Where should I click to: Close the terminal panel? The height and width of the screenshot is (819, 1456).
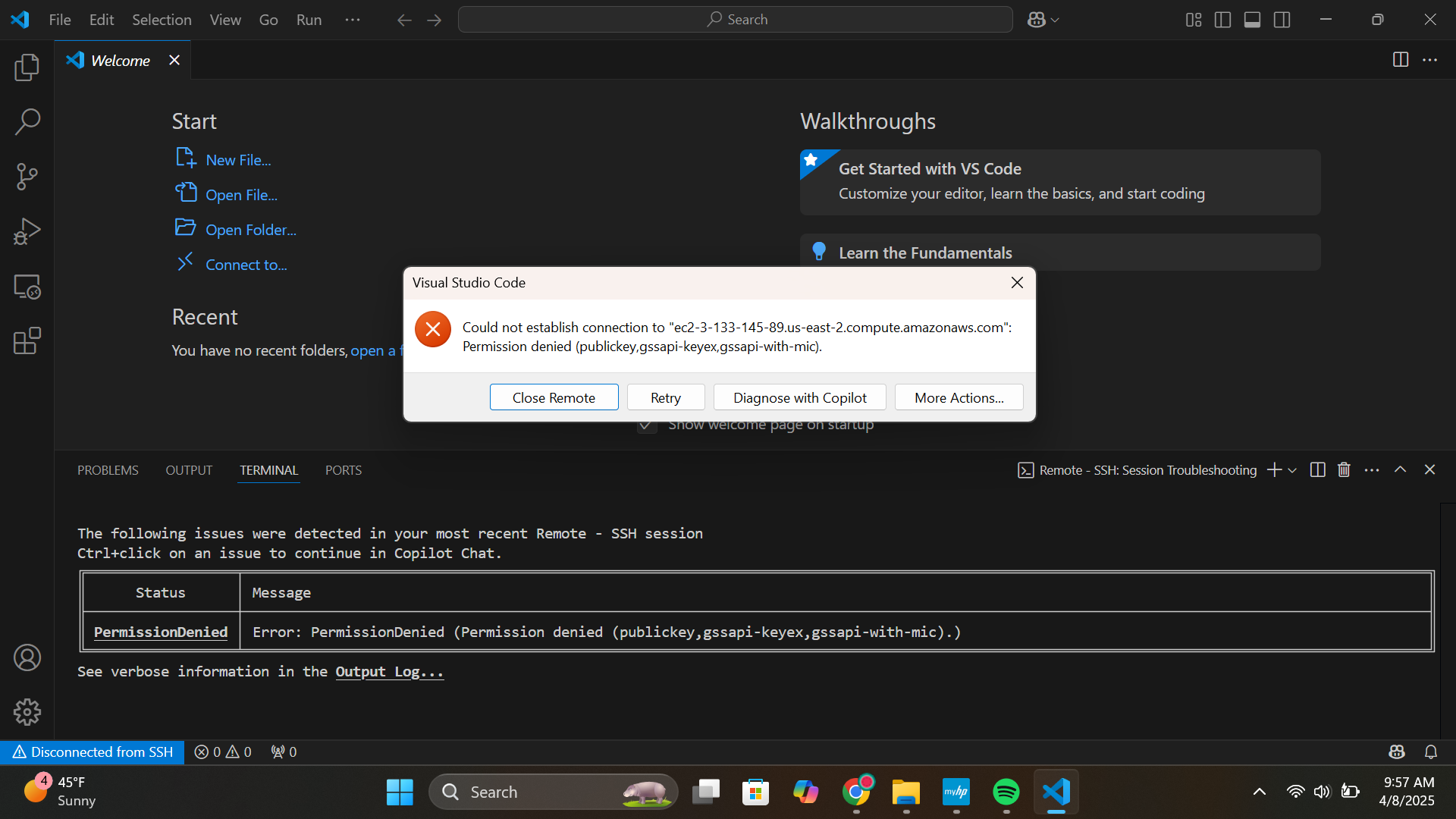(1430, 470)
